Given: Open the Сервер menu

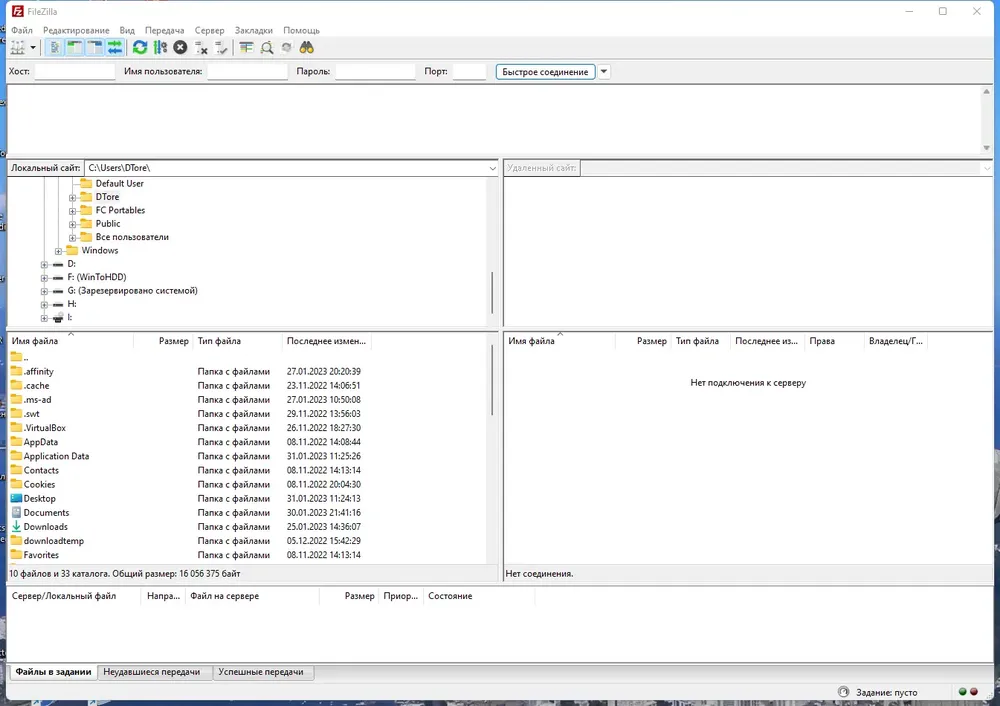Looking at the screenshot, I should pos(209,30).
